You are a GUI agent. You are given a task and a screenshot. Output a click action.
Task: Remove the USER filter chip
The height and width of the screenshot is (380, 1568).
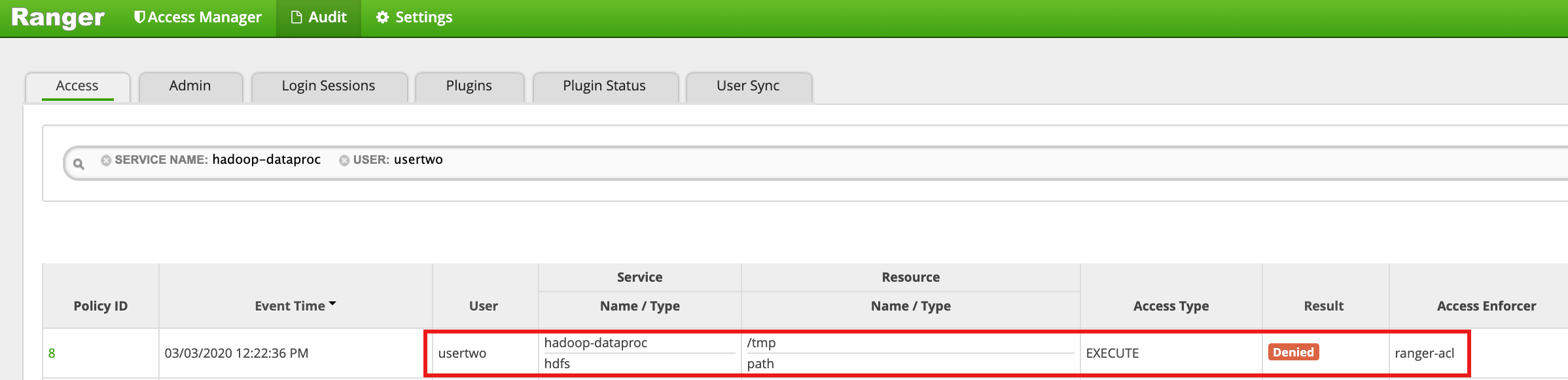coord(344,161)
